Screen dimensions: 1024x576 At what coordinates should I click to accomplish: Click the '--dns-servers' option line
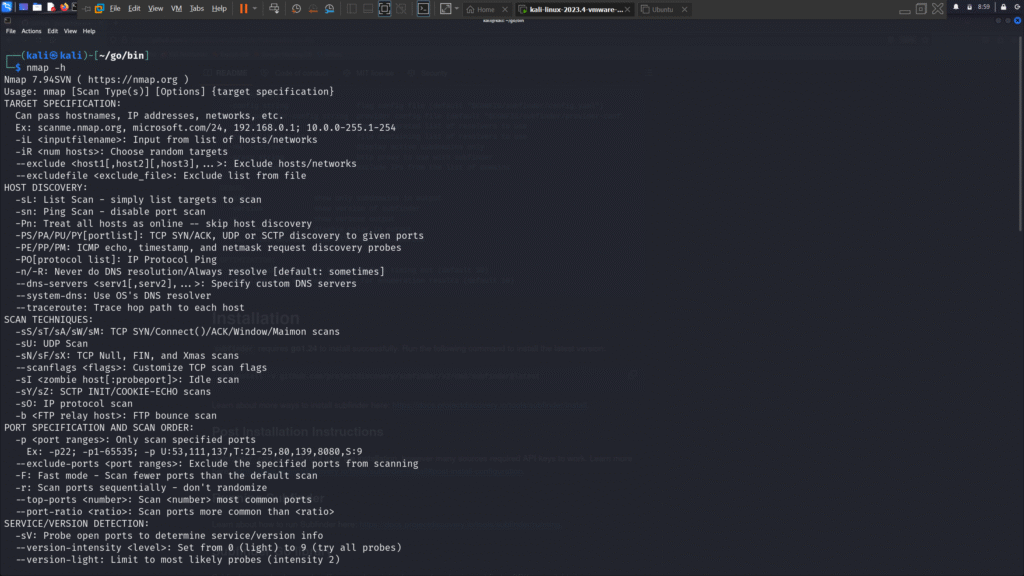pos(186,284)
